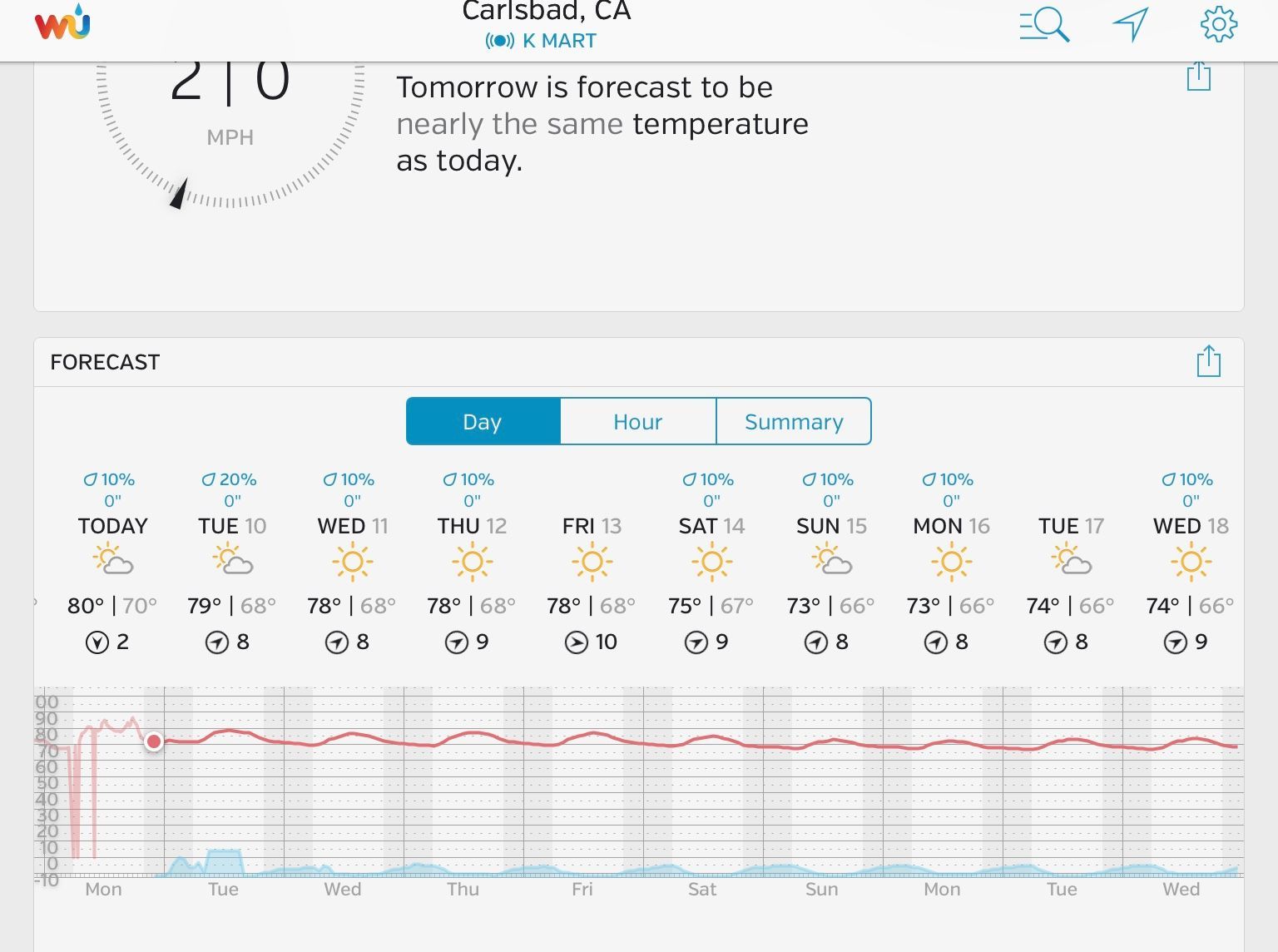The height and width of the screenshot is (952, 1278).
Task: Tap the share icon in Forecast header
Action: click(x=1208, y=362)
